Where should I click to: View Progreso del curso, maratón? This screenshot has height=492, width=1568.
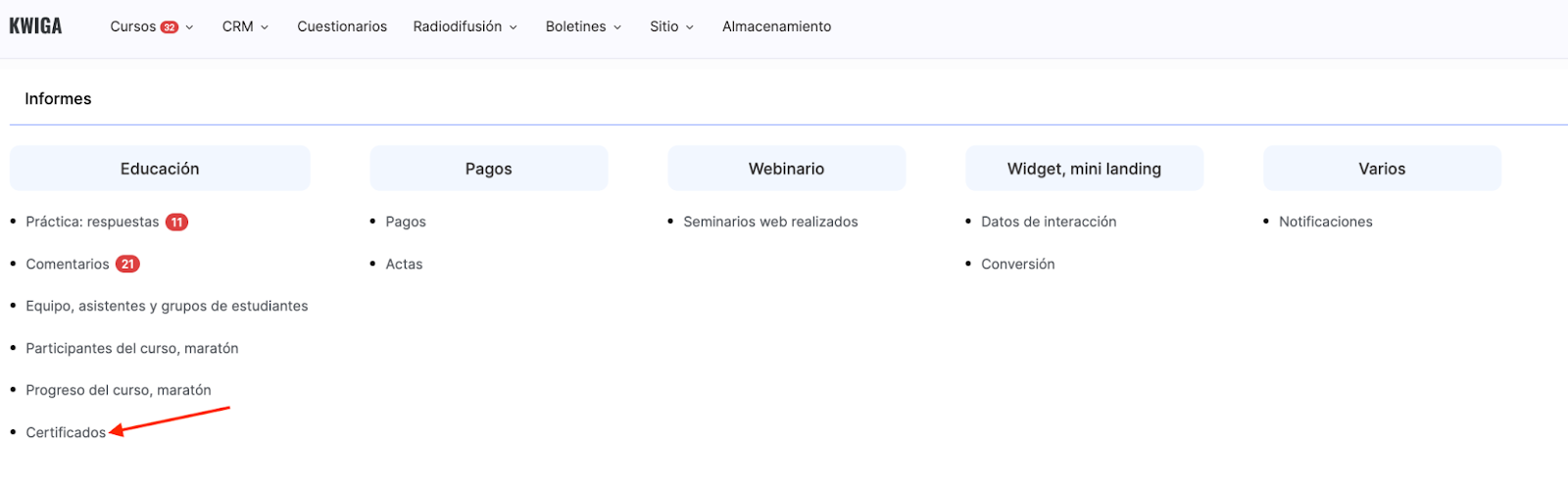[x=119, y=391]
